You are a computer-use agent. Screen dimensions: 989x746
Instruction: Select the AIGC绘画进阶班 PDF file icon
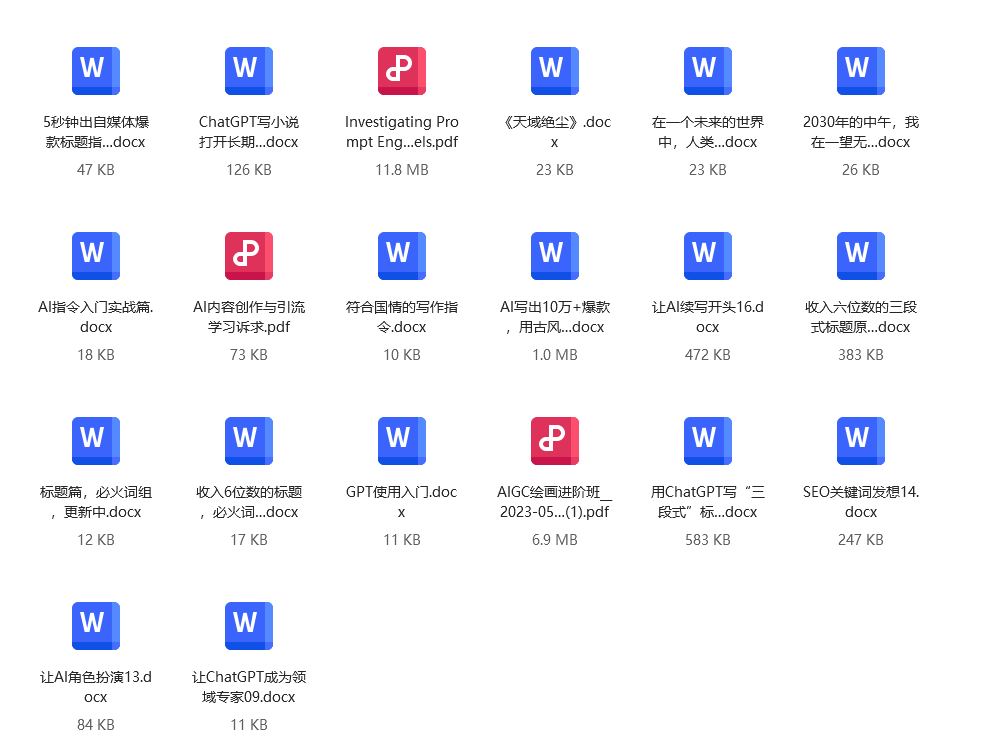coord(554,441)
